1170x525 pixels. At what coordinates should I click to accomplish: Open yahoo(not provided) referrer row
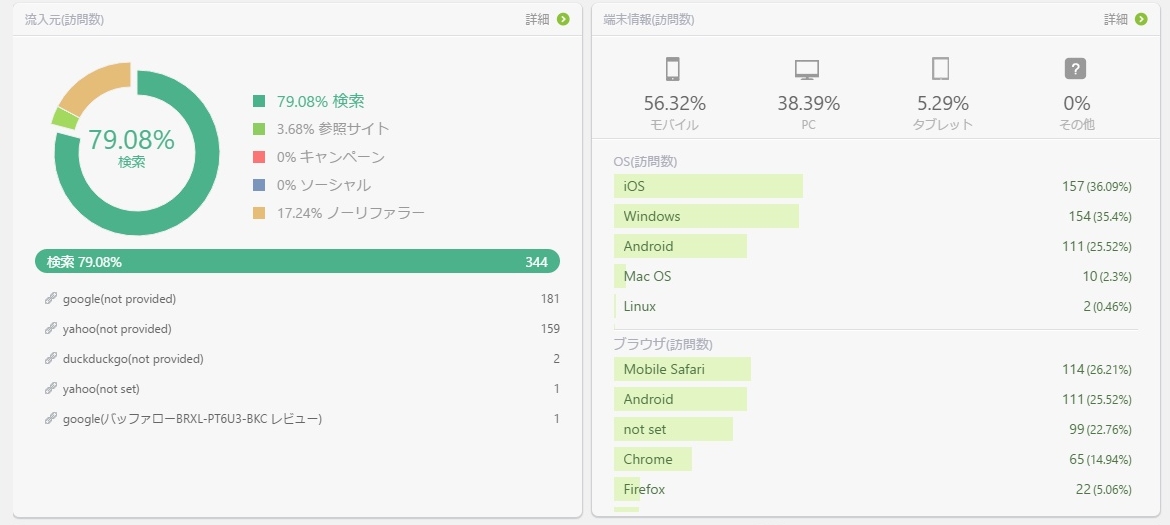[x=301, y=329]
